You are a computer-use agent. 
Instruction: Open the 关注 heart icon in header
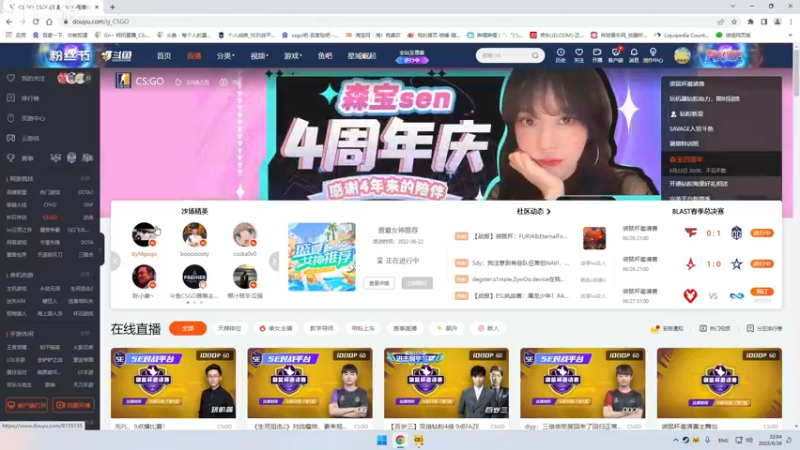[579, 55]
